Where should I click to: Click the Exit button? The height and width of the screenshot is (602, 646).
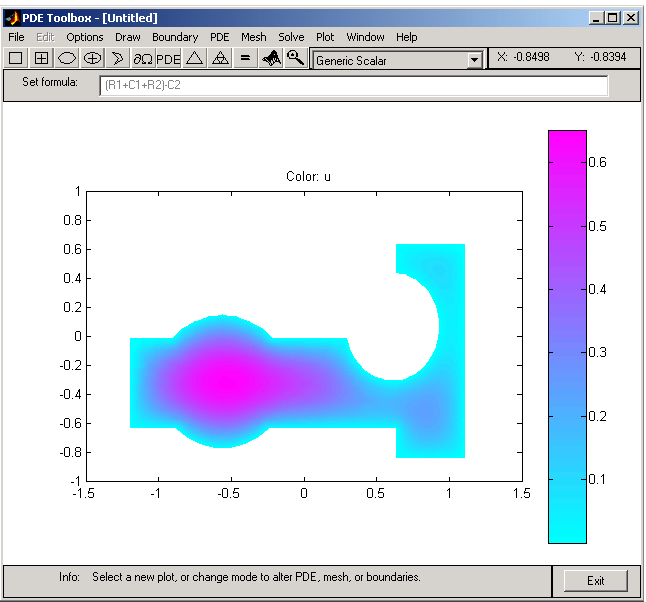(x=596, y=581)
